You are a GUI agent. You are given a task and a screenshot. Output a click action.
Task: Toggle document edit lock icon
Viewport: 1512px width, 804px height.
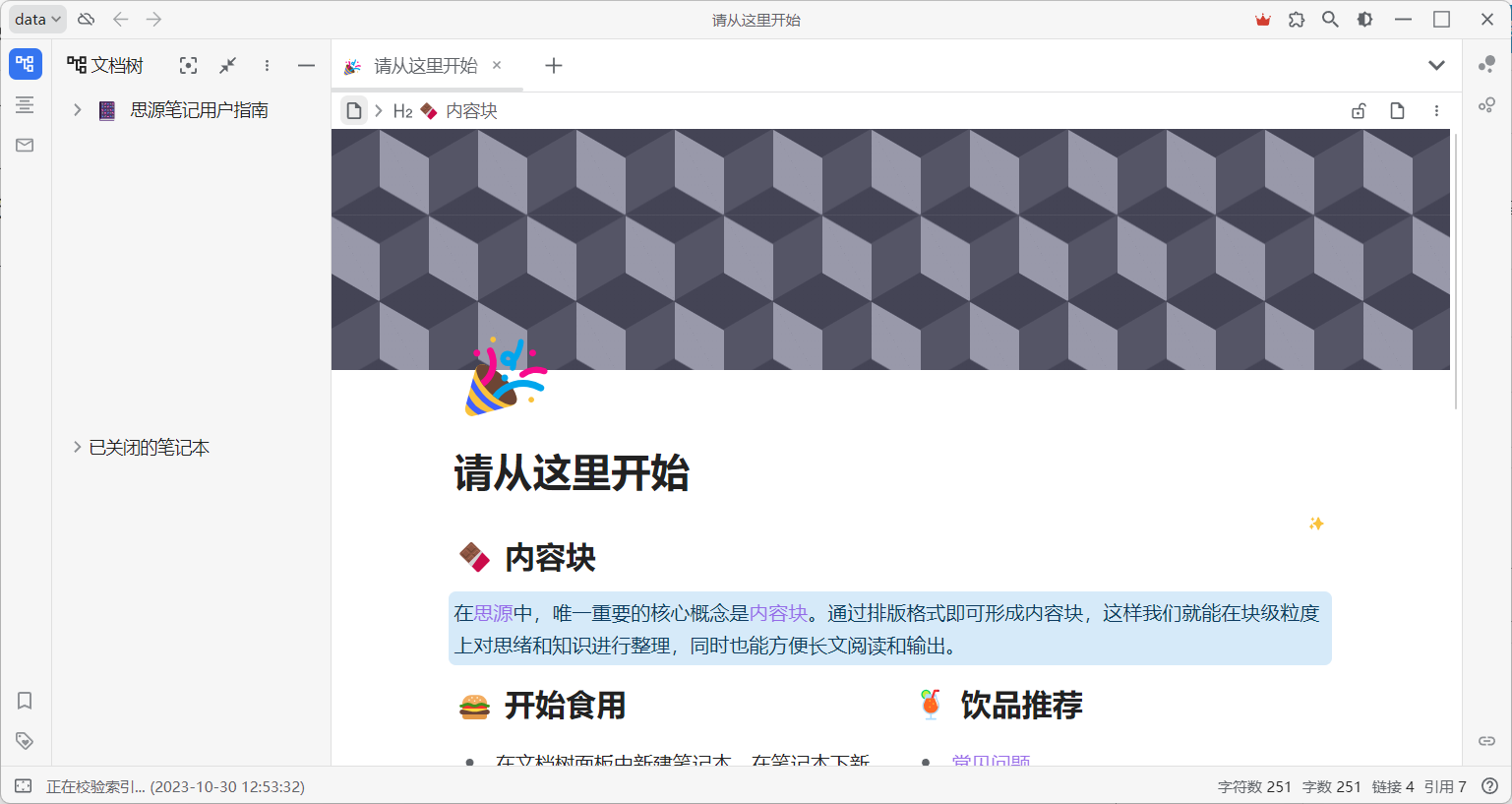1359,111
